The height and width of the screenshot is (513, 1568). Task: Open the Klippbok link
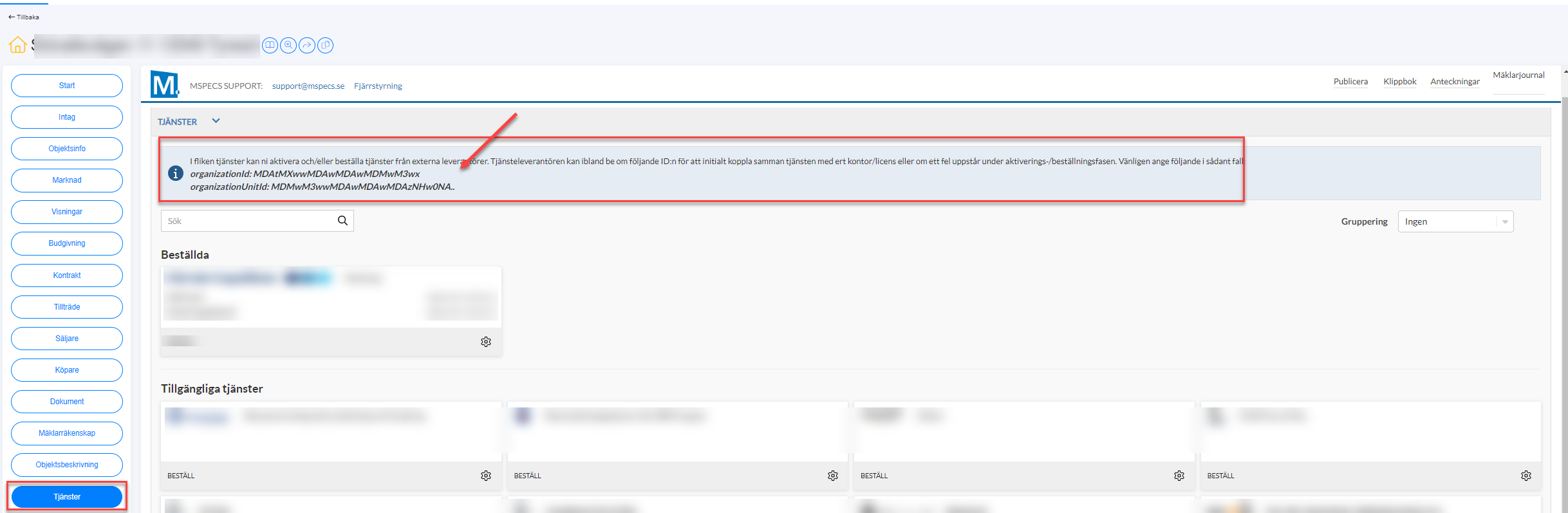click(x=1400, y=82)
